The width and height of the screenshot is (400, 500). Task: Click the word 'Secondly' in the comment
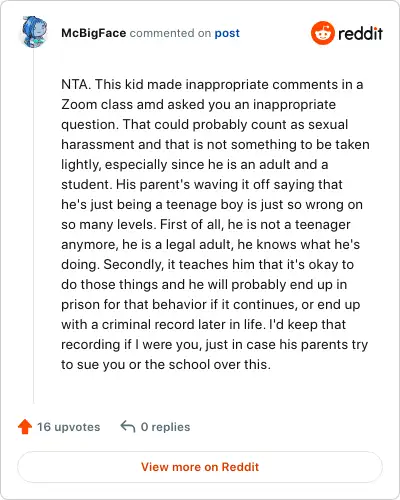[134, 265]
